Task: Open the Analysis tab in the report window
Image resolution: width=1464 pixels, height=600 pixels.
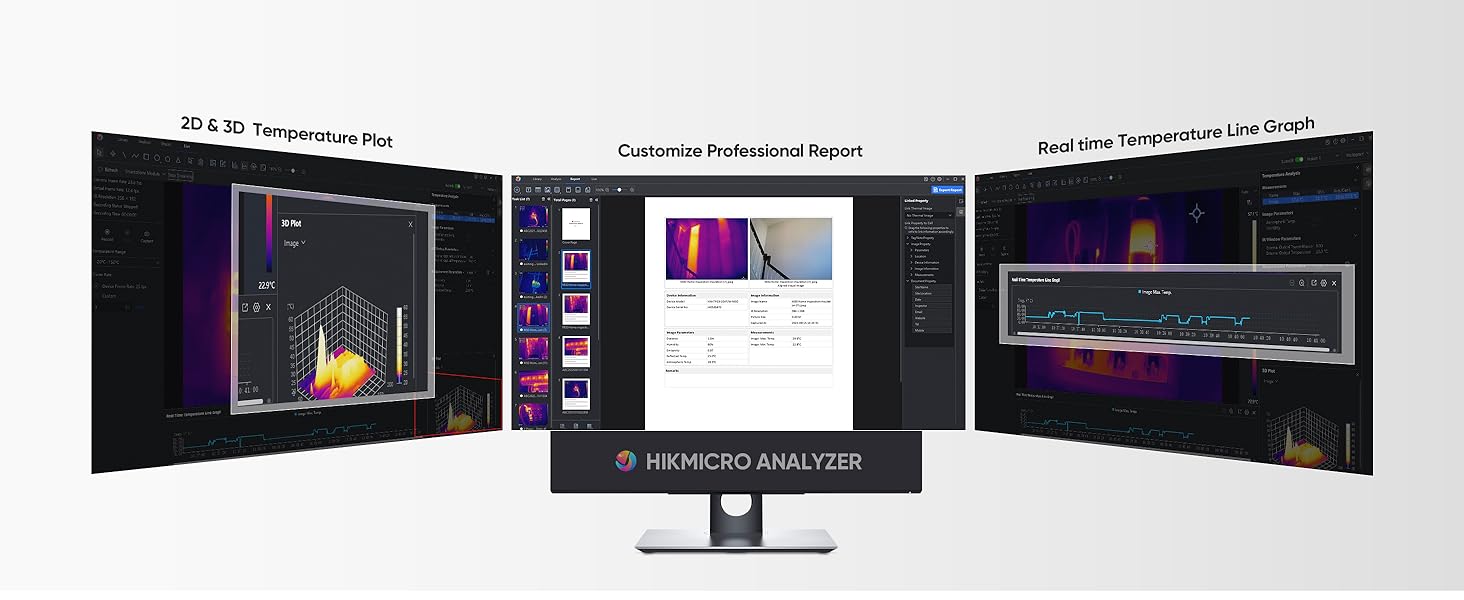Action: click(555, 179)
